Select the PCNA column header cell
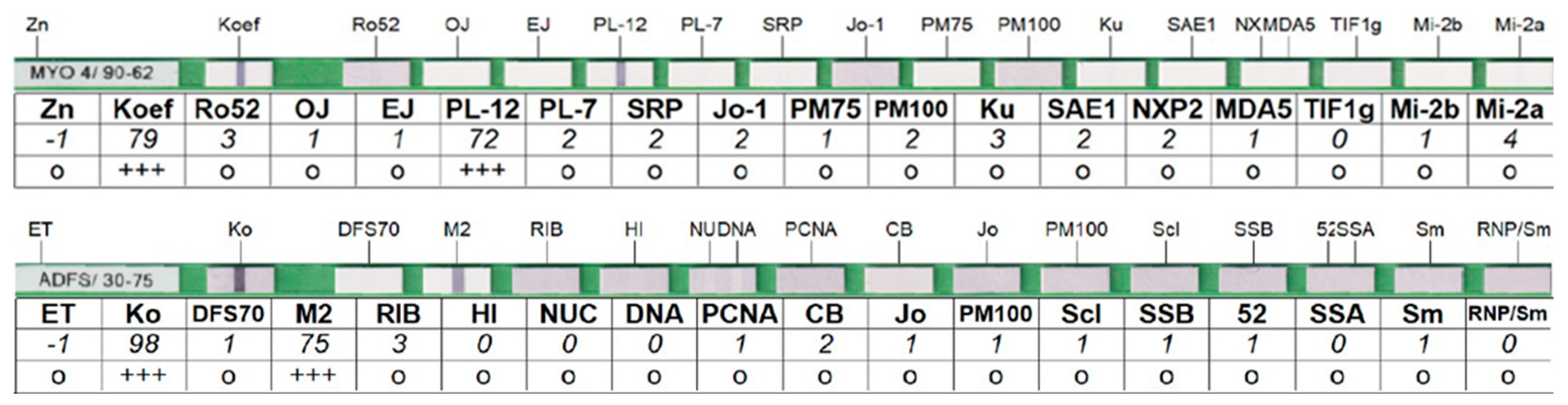1568x405 pixels. (739, 314)
